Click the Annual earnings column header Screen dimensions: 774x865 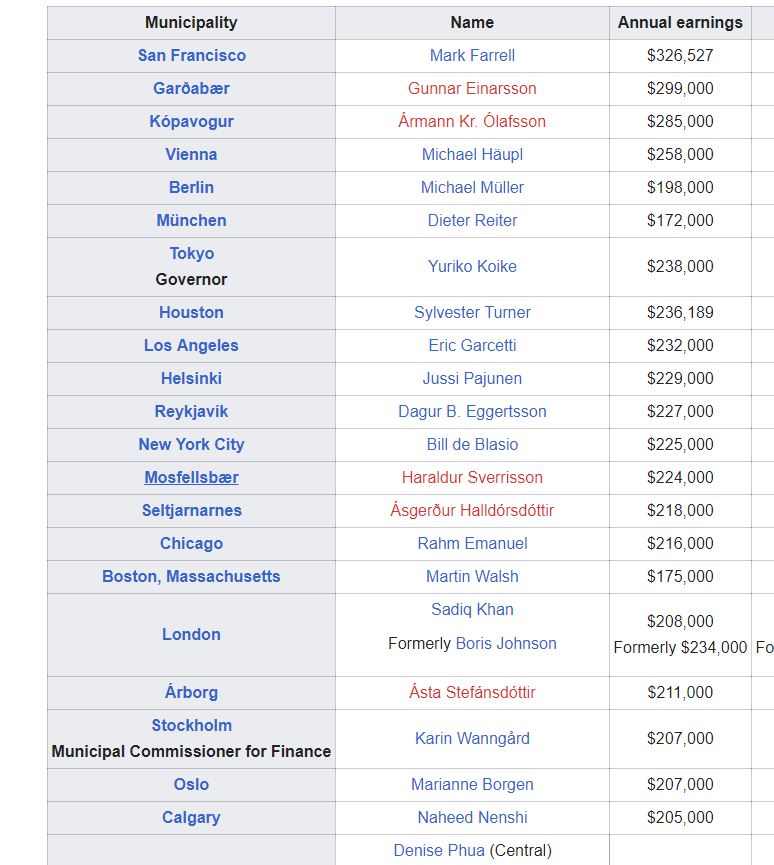coord(680,22)
